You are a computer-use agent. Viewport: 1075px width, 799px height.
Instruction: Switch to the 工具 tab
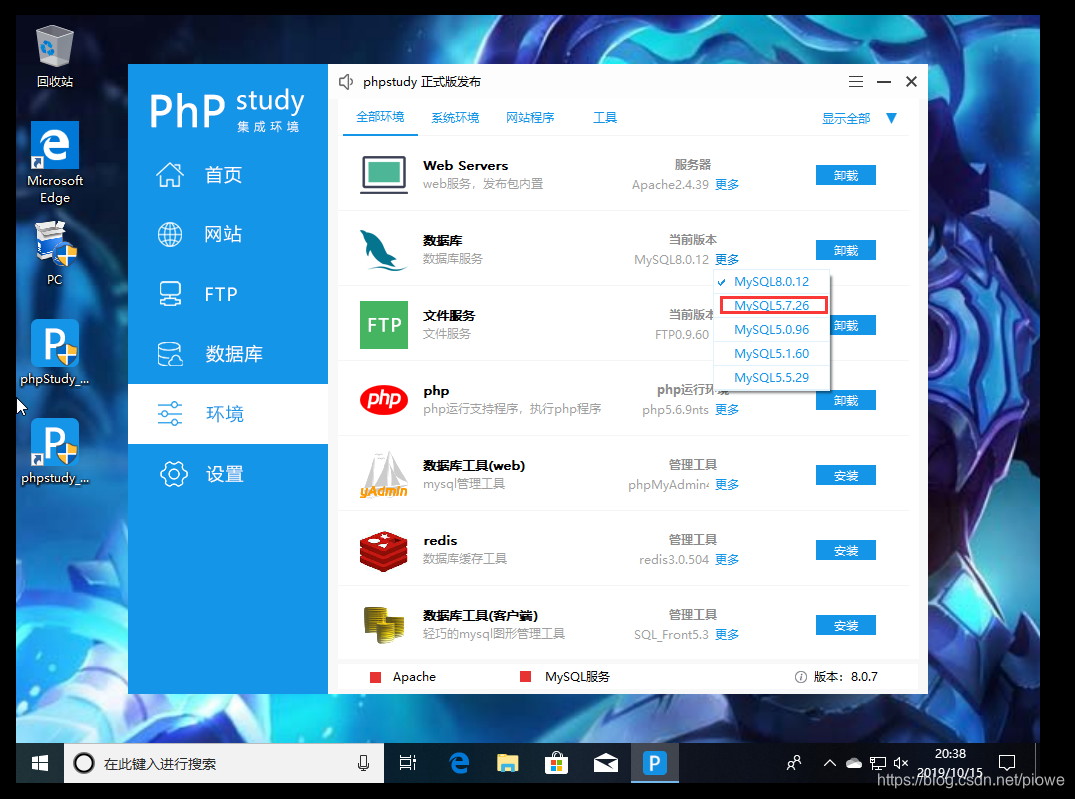pyautogui.click(x=605, y=118)
